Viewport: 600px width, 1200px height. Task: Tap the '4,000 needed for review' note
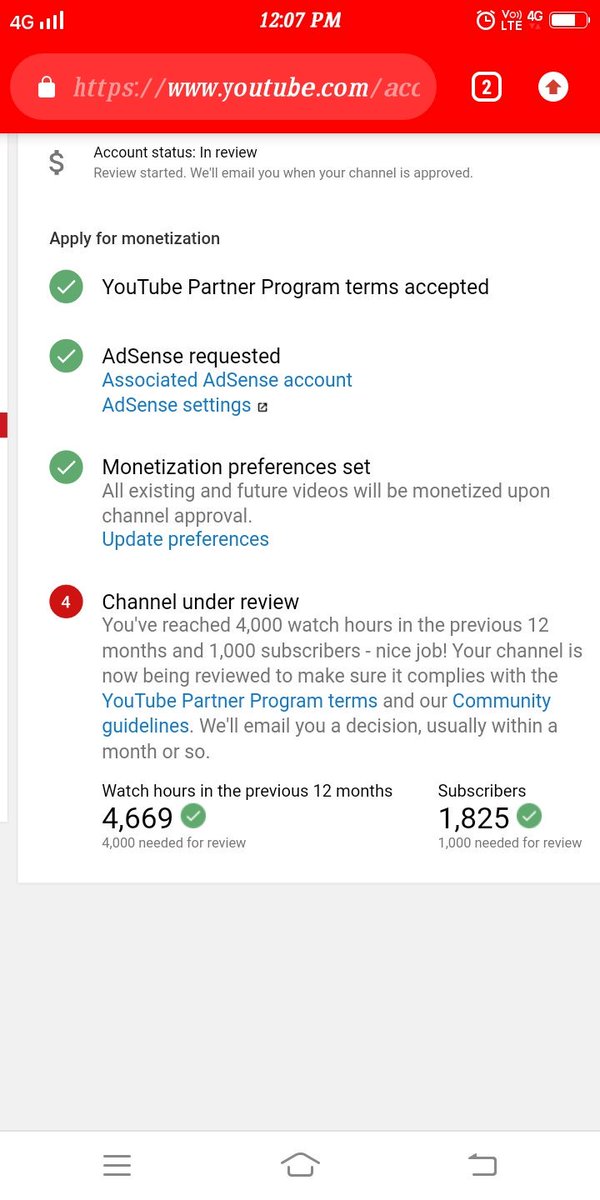pos(174,843)
